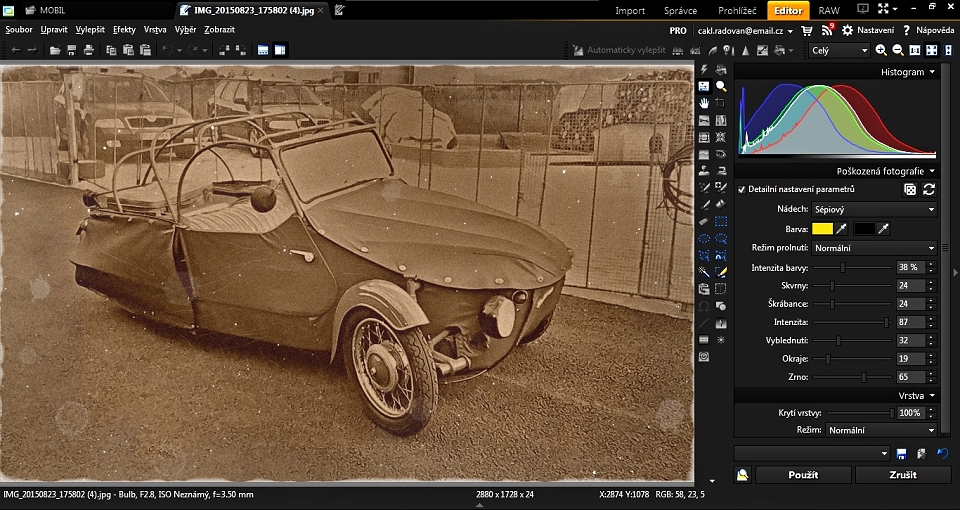Expand the Celý zoom dropdown

[x=839, y=50]
